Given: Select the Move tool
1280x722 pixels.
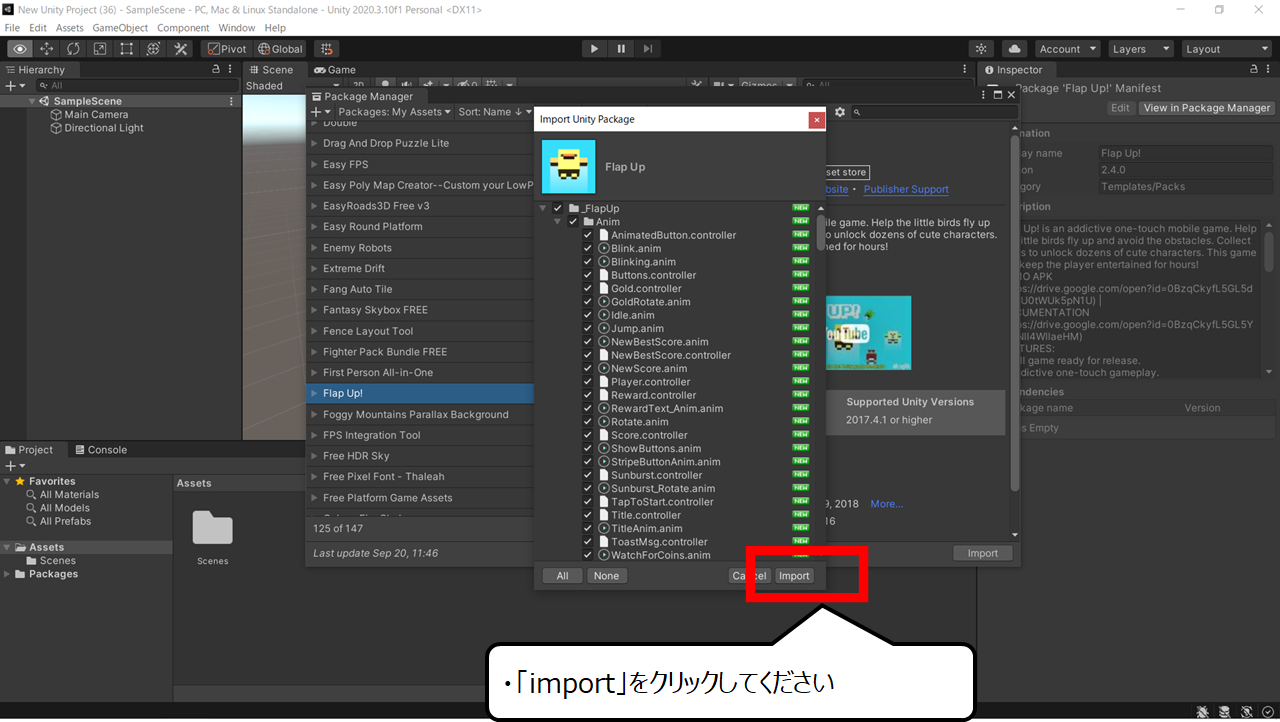Looking at the screenshot, I should [47, 49].
